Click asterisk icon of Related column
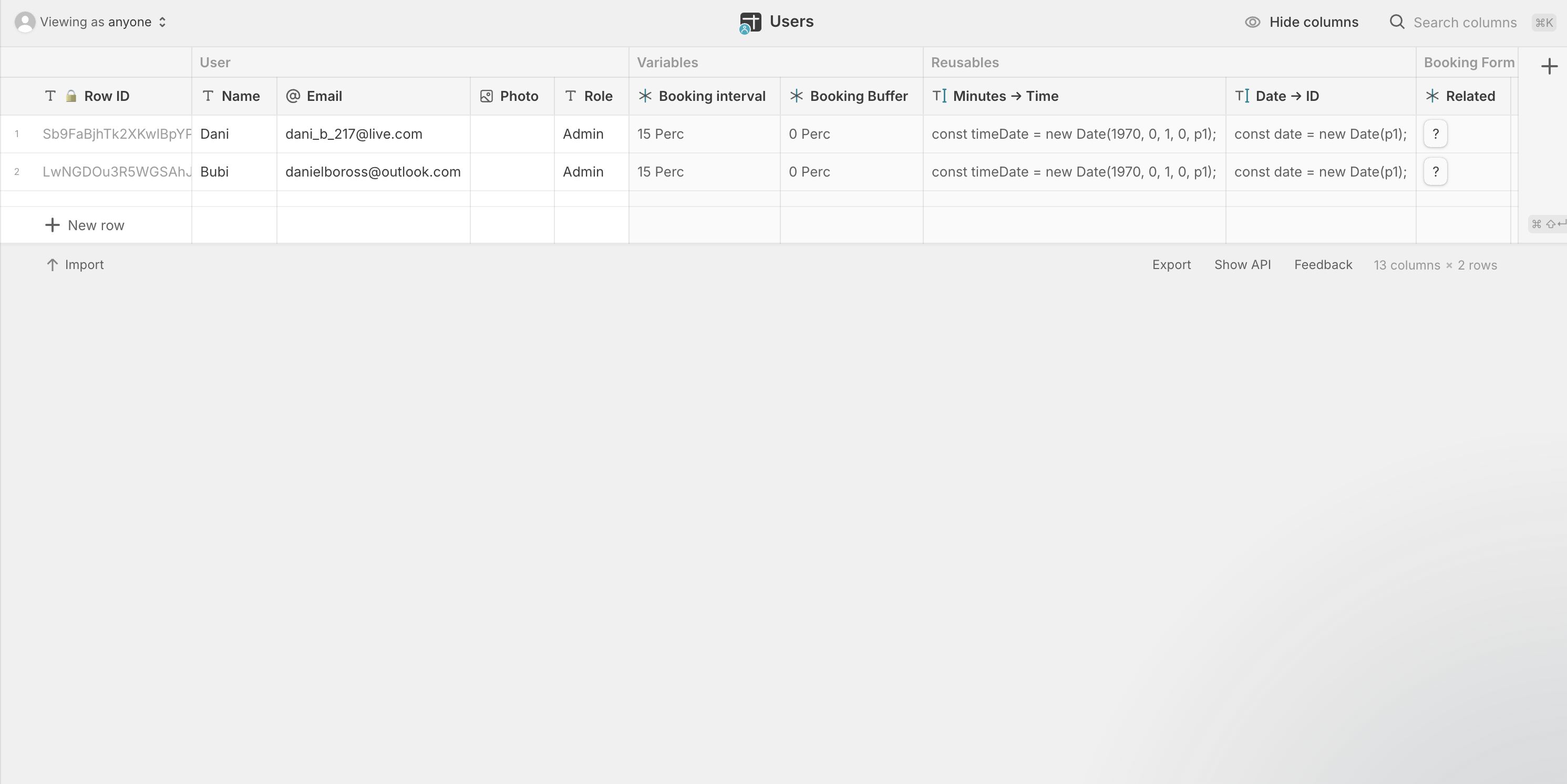 click(x=1432, y=96)
